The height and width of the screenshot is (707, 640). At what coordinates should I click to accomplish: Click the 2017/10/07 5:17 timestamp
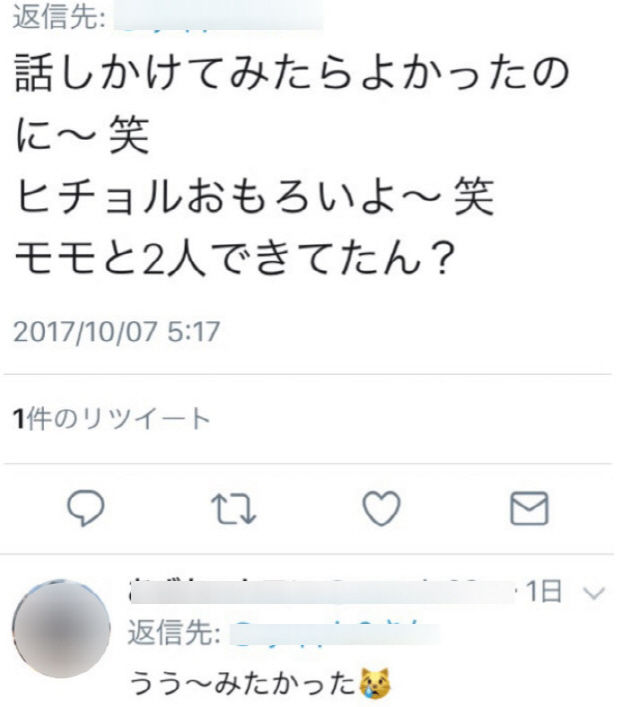coord(116,331)
